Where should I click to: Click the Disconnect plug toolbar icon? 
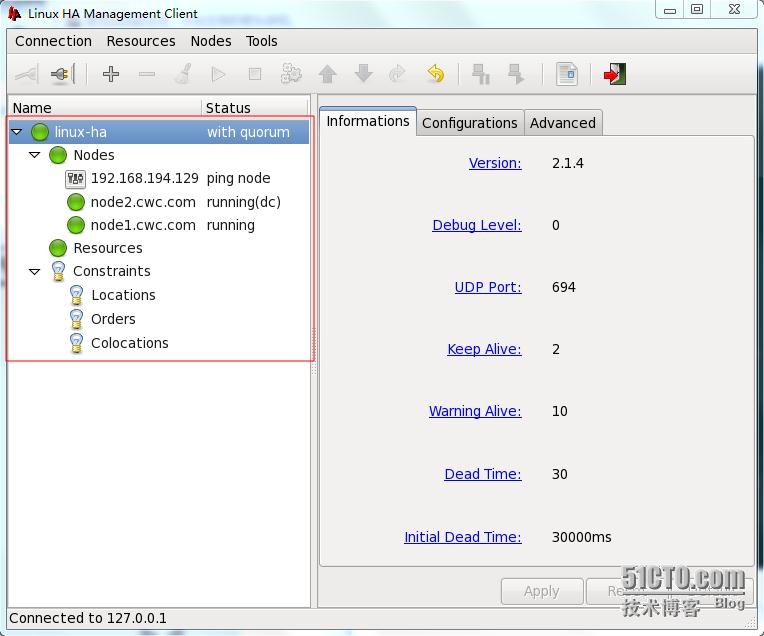click(x=62, y=75)
